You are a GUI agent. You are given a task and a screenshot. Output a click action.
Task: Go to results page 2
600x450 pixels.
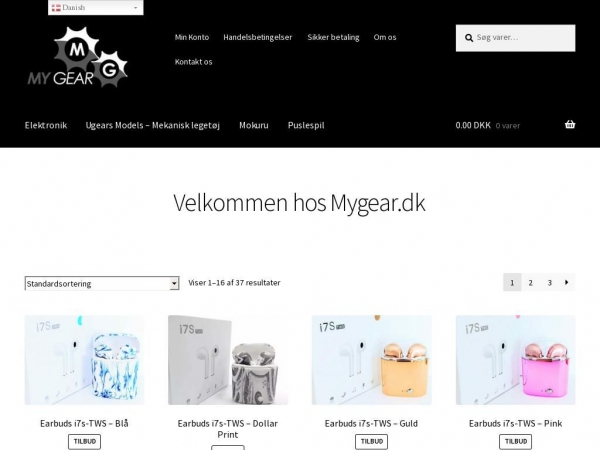click(530, 282)
